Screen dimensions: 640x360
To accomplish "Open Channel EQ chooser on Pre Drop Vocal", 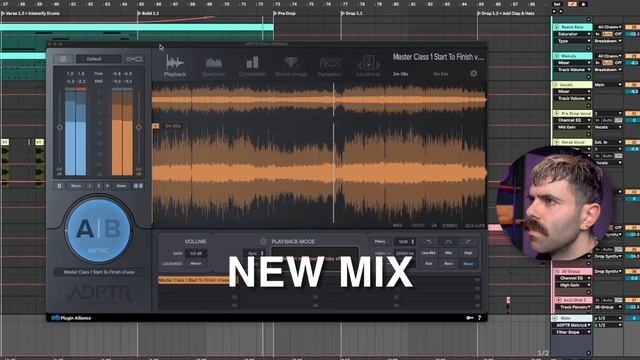I will coord(573,120).
